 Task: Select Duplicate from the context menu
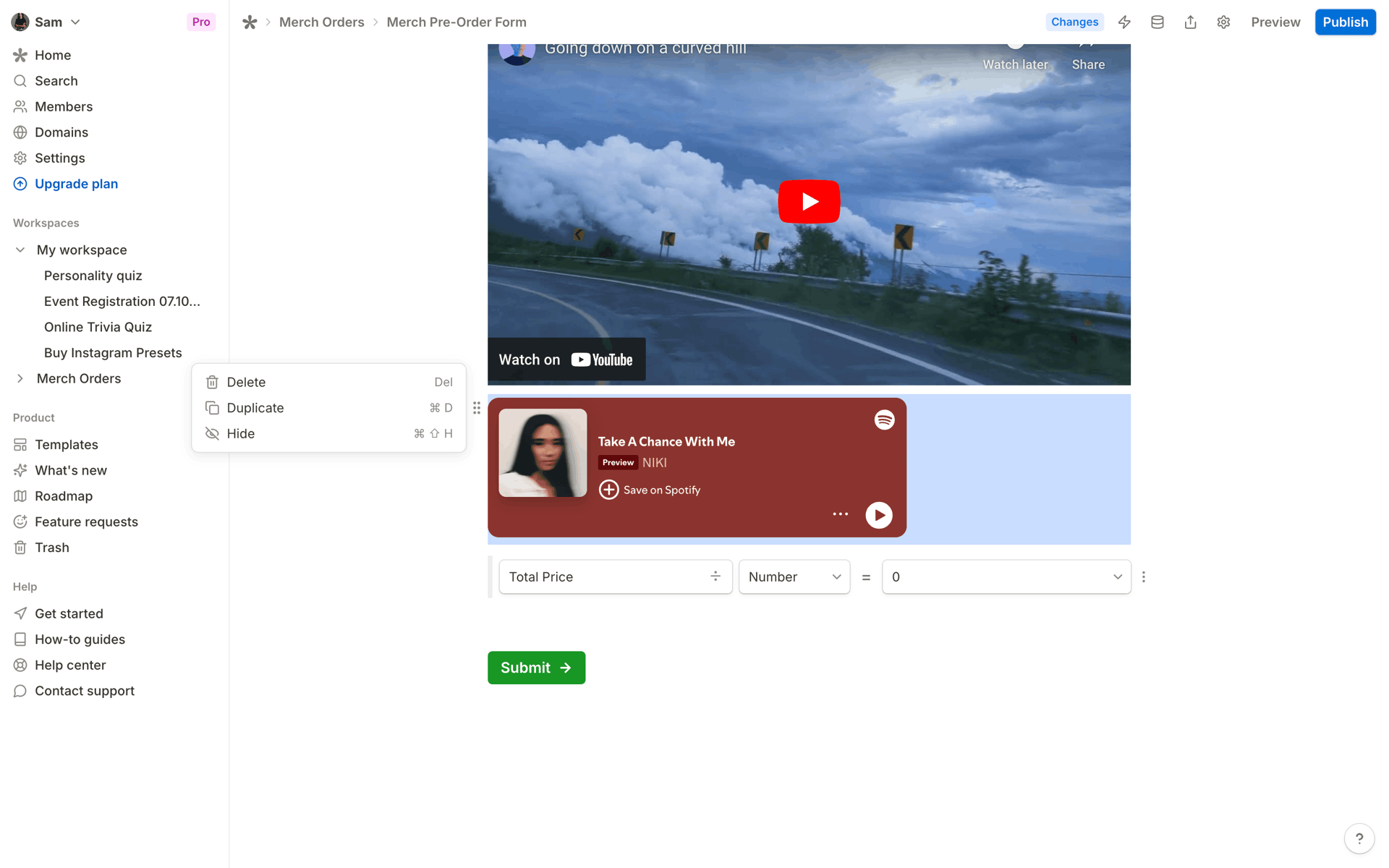(x=328, y=408)
